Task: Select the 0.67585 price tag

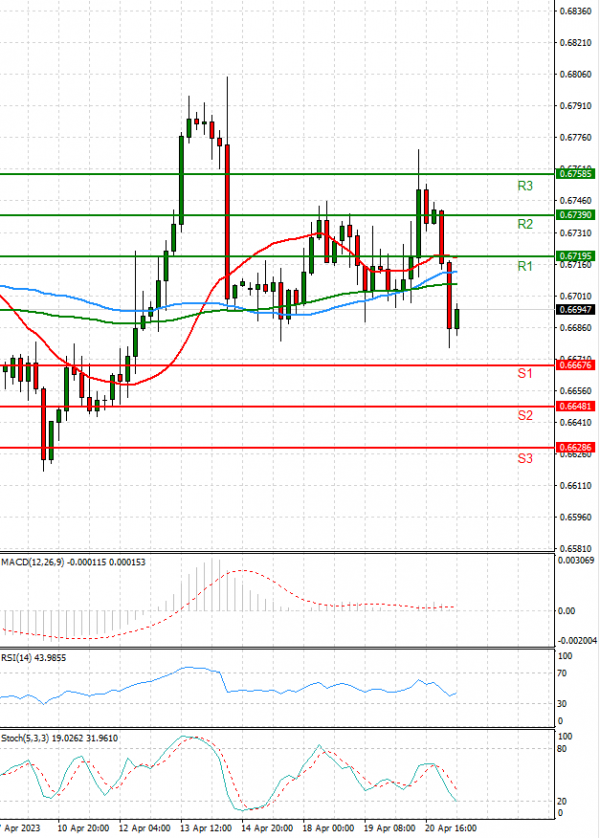Action: coord(575,174)
